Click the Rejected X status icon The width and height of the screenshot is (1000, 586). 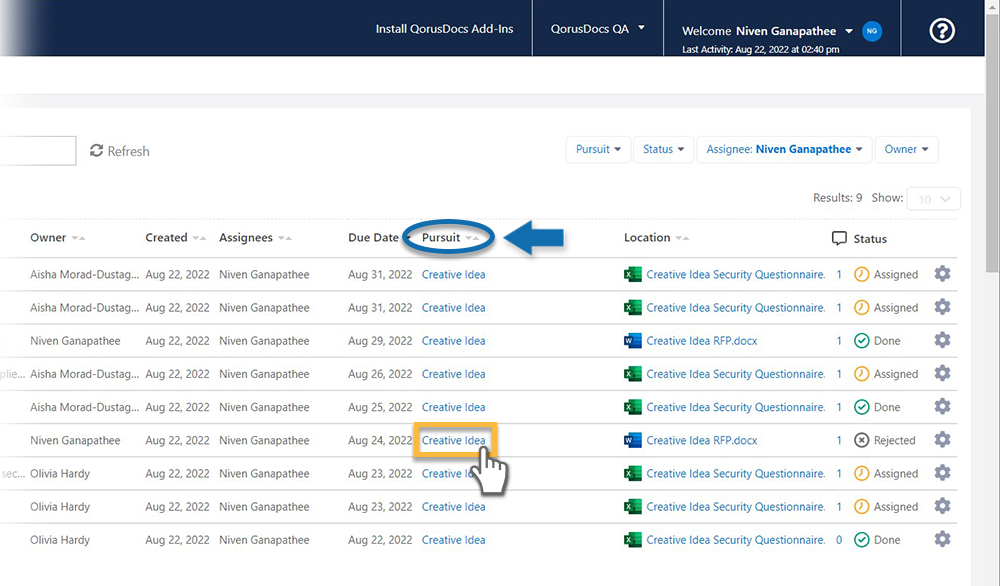coord(861,440)
